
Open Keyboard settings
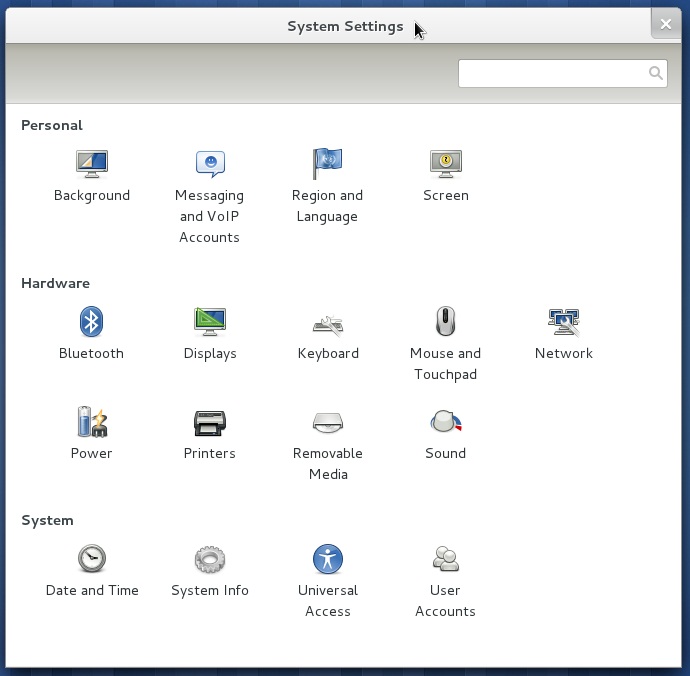click(328, 323)
